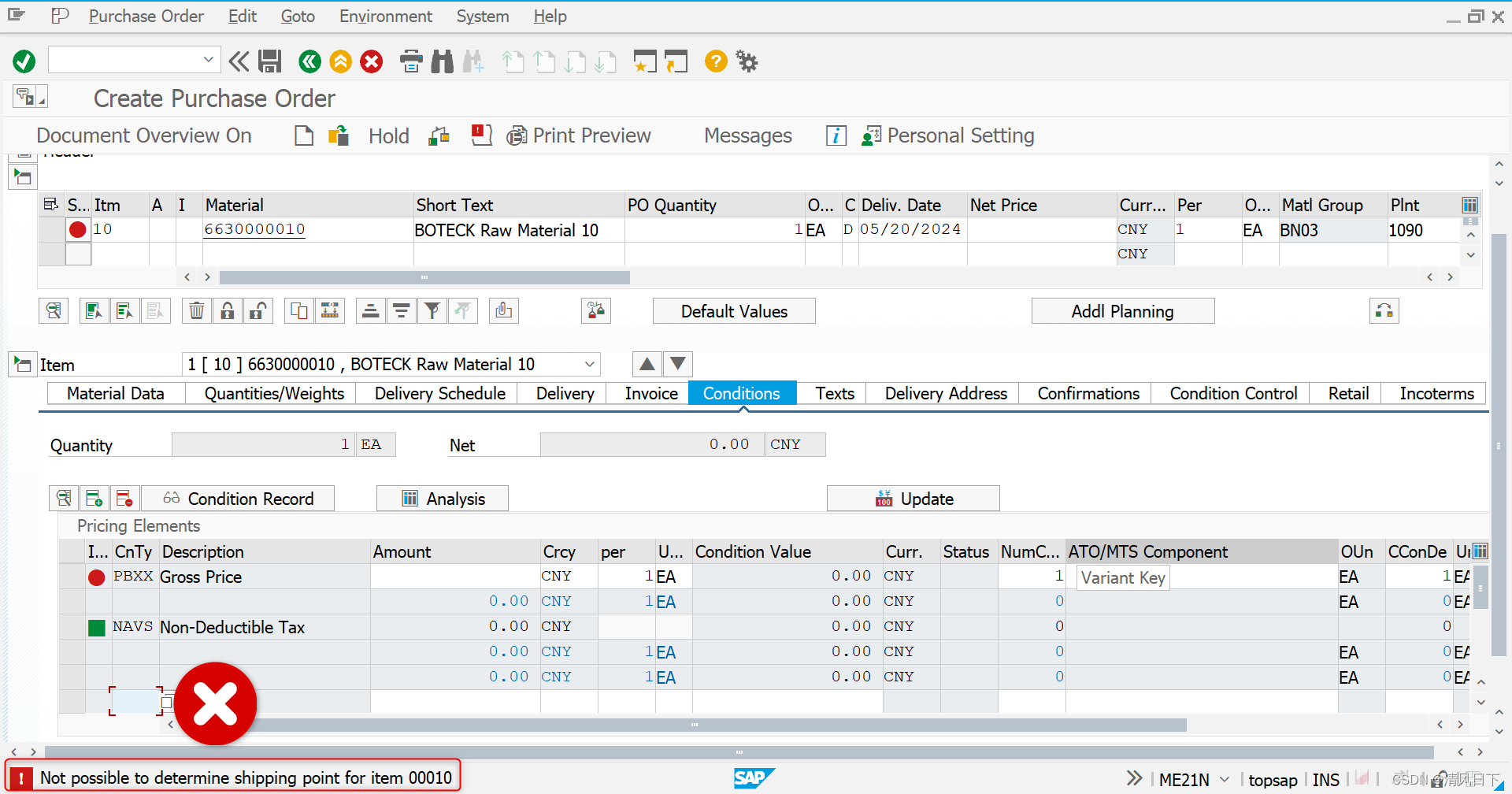Switch to the Material Data tab
The image size is (1512, 794).
[x=116, y=393]
